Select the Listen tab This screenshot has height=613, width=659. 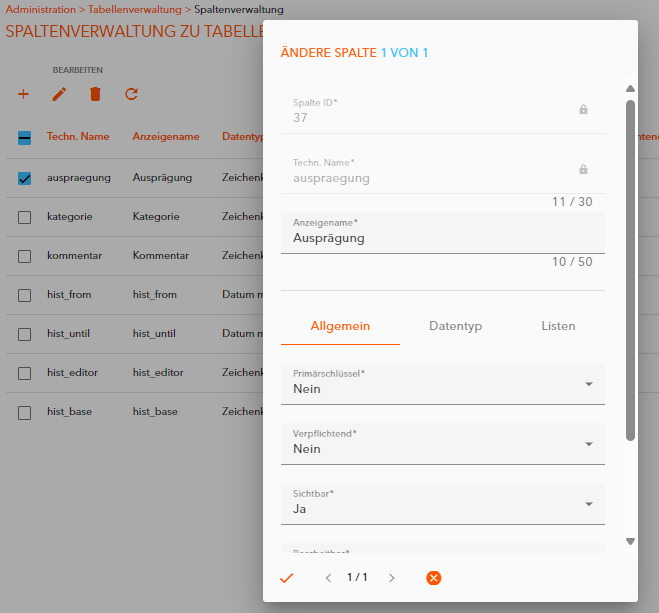click(x=558, y=326)
